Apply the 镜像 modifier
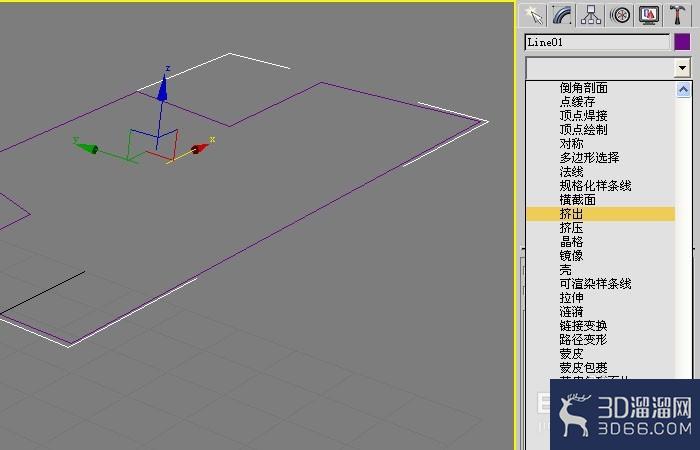Image resolution: width=700 pixels, height=450 pixels. point(571,256)
